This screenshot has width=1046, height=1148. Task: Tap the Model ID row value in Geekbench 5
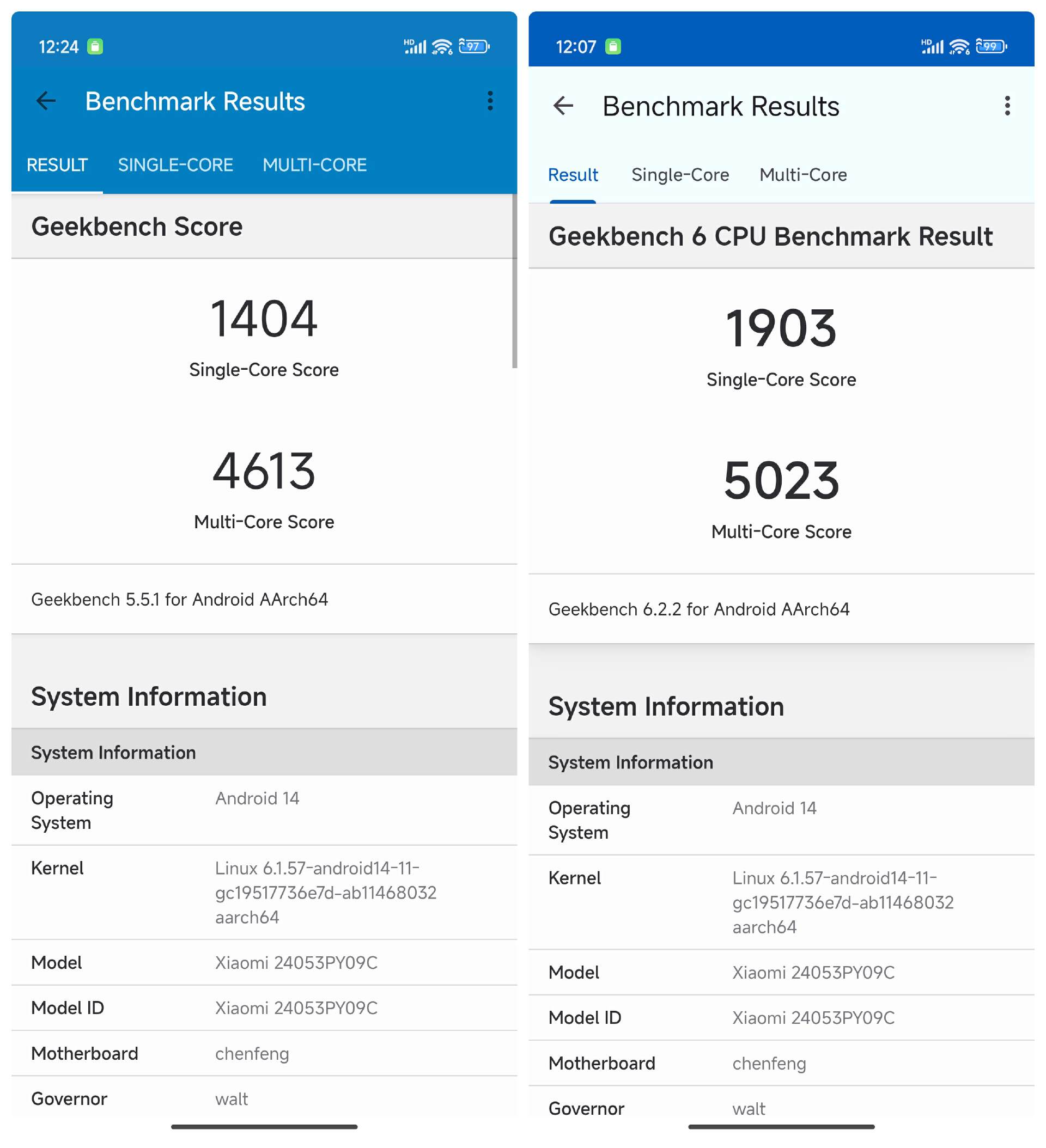[296, 1008]
